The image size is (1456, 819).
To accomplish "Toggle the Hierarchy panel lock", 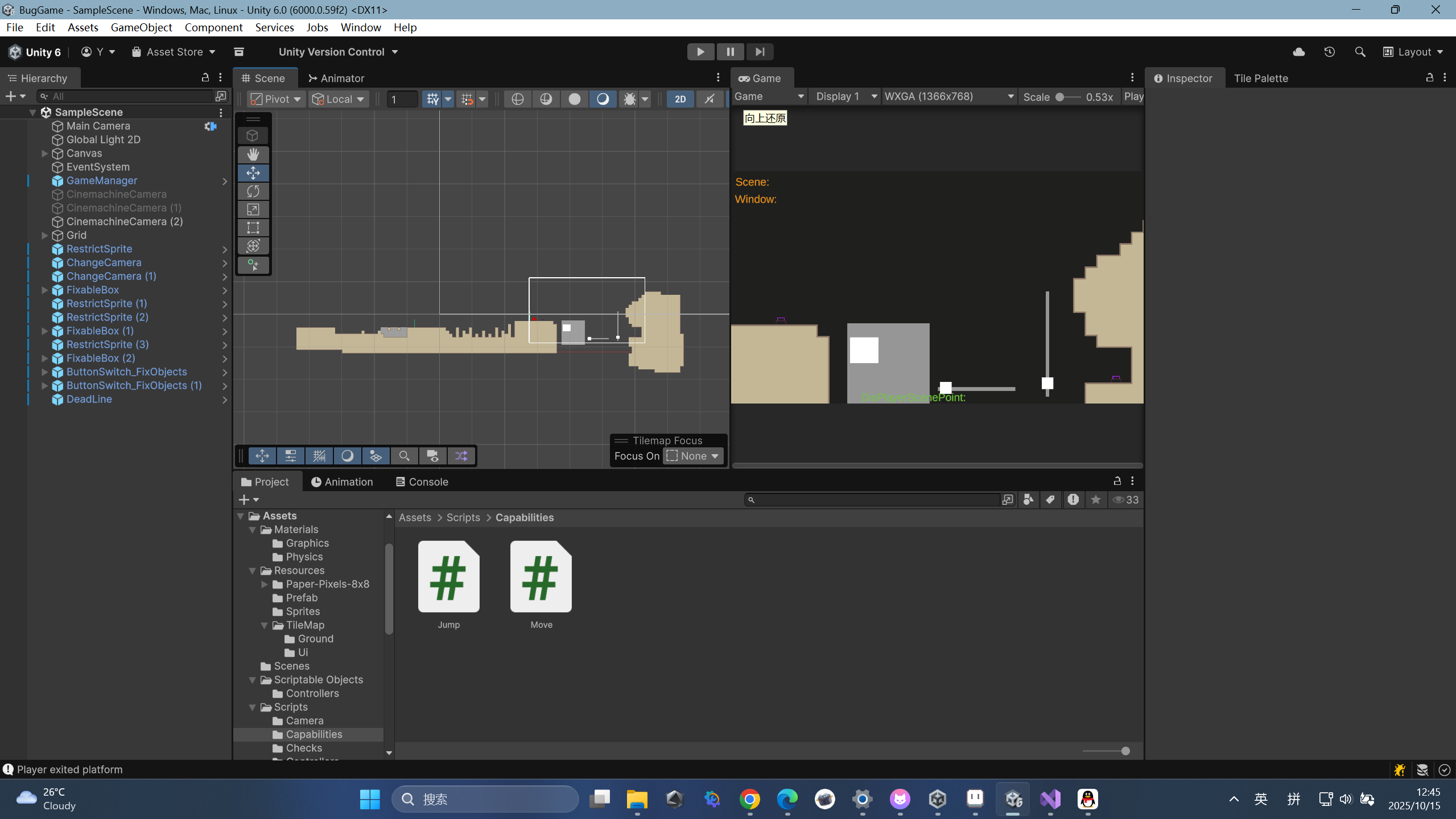I will click(x=205, y=77).
